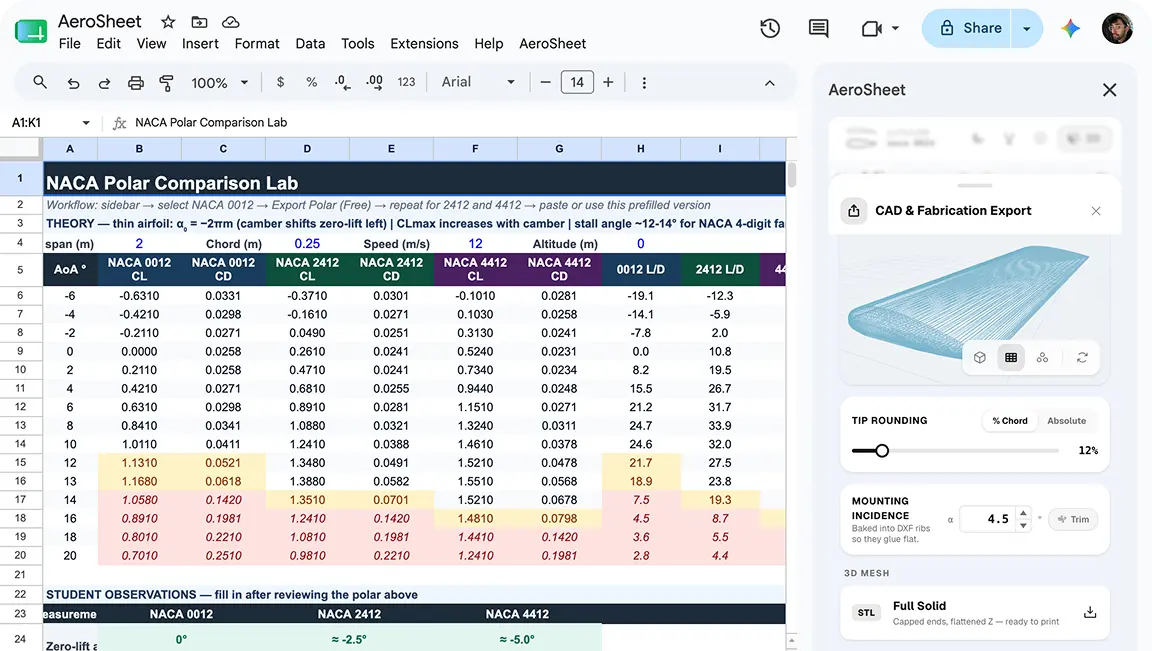This screenshot has width=1152, height=651.
Task: Open the 123 number format options
Action: (x=406, y=82)
